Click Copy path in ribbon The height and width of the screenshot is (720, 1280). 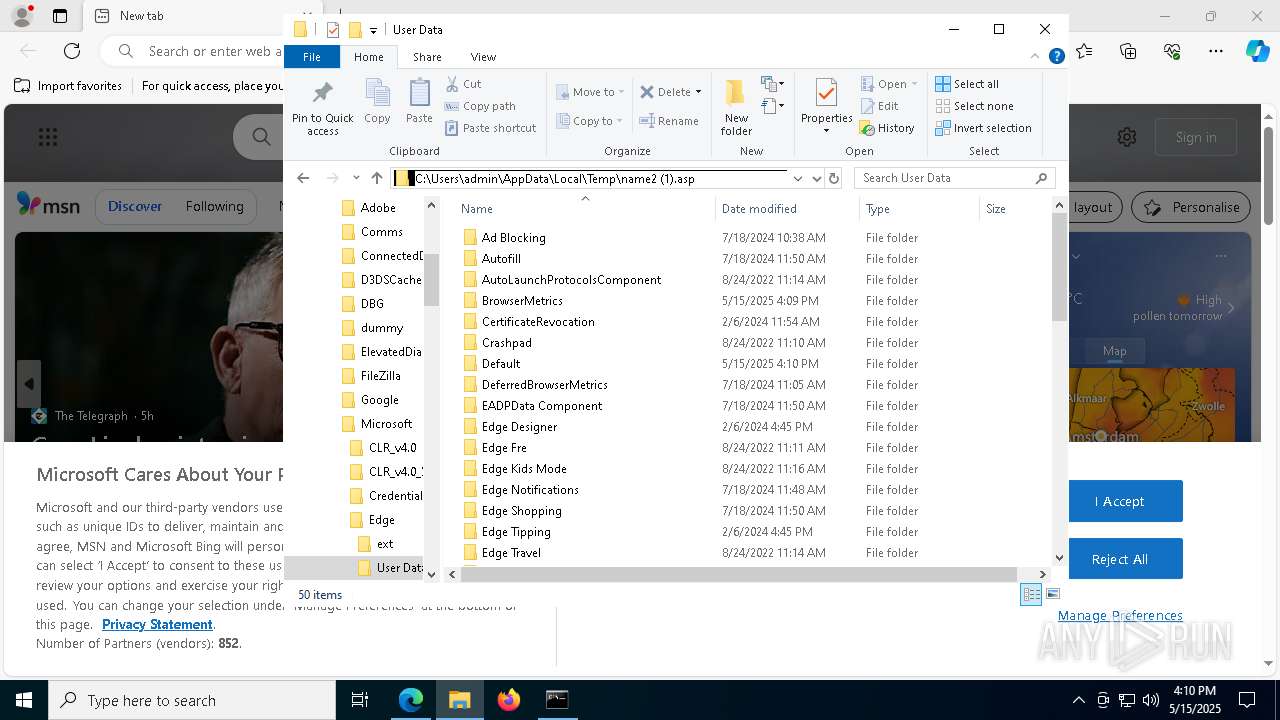480,106
